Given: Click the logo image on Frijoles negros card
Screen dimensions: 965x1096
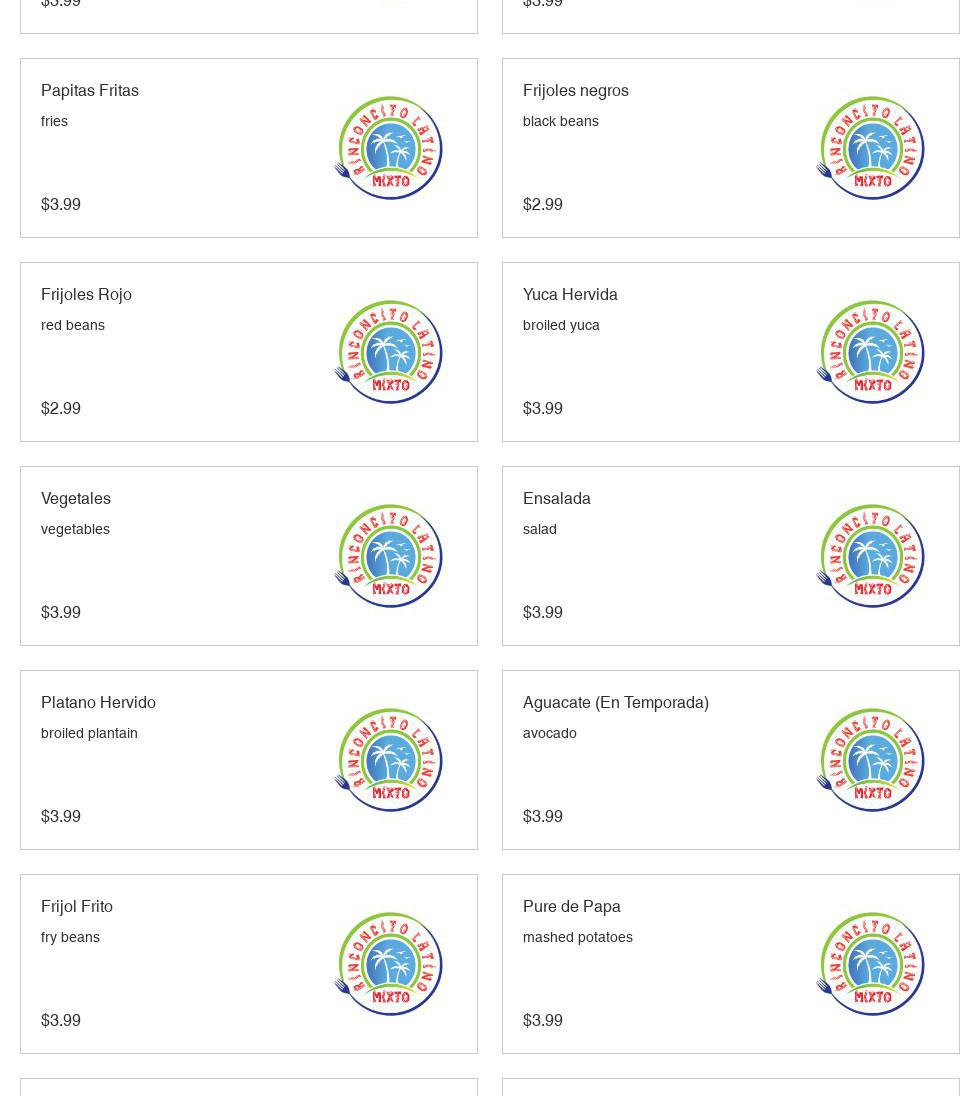Looking at the screenshot, I should 870,148.
